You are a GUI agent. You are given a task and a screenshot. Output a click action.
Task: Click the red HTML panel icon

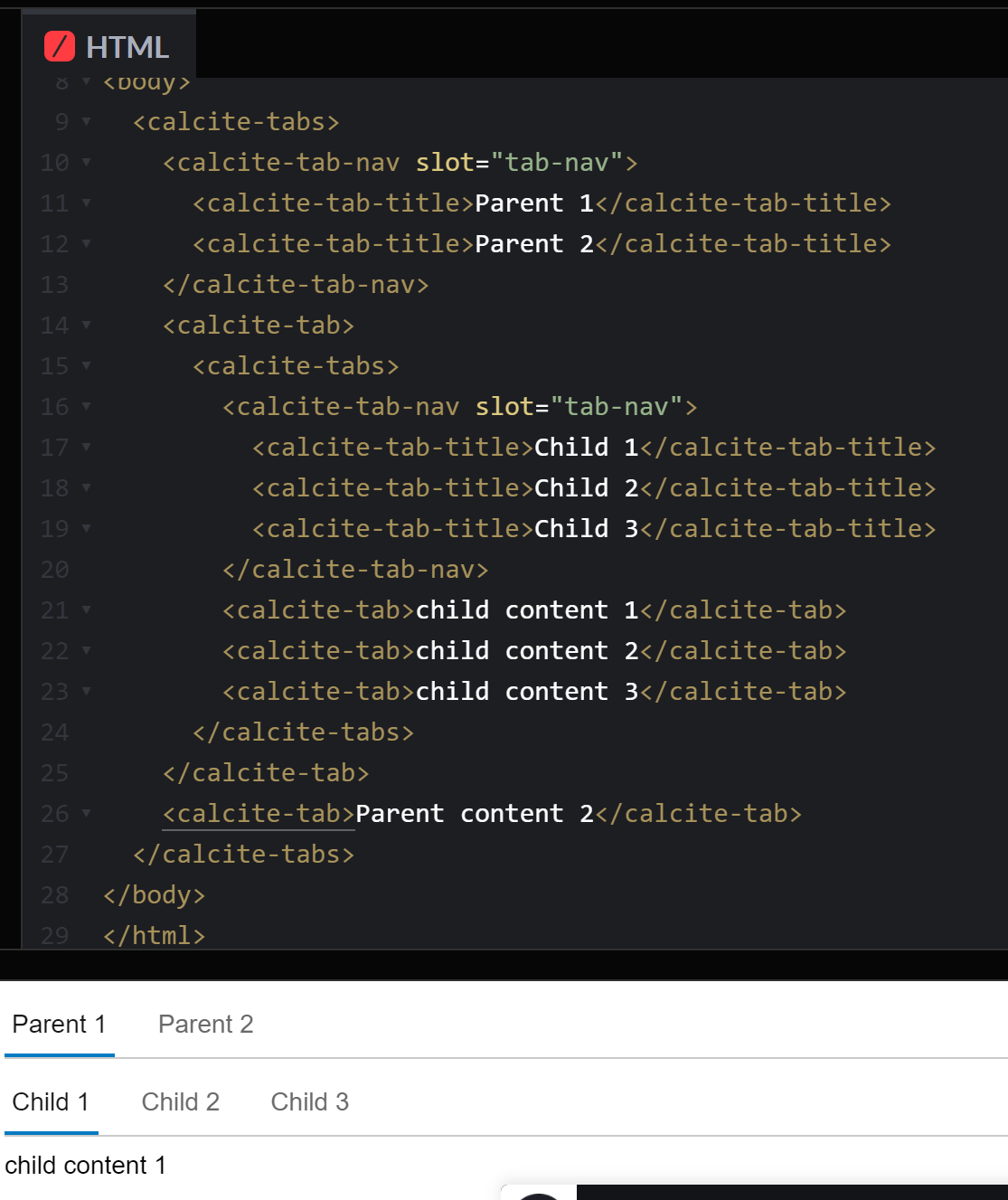pyautogui.click(x=59, y=45)
